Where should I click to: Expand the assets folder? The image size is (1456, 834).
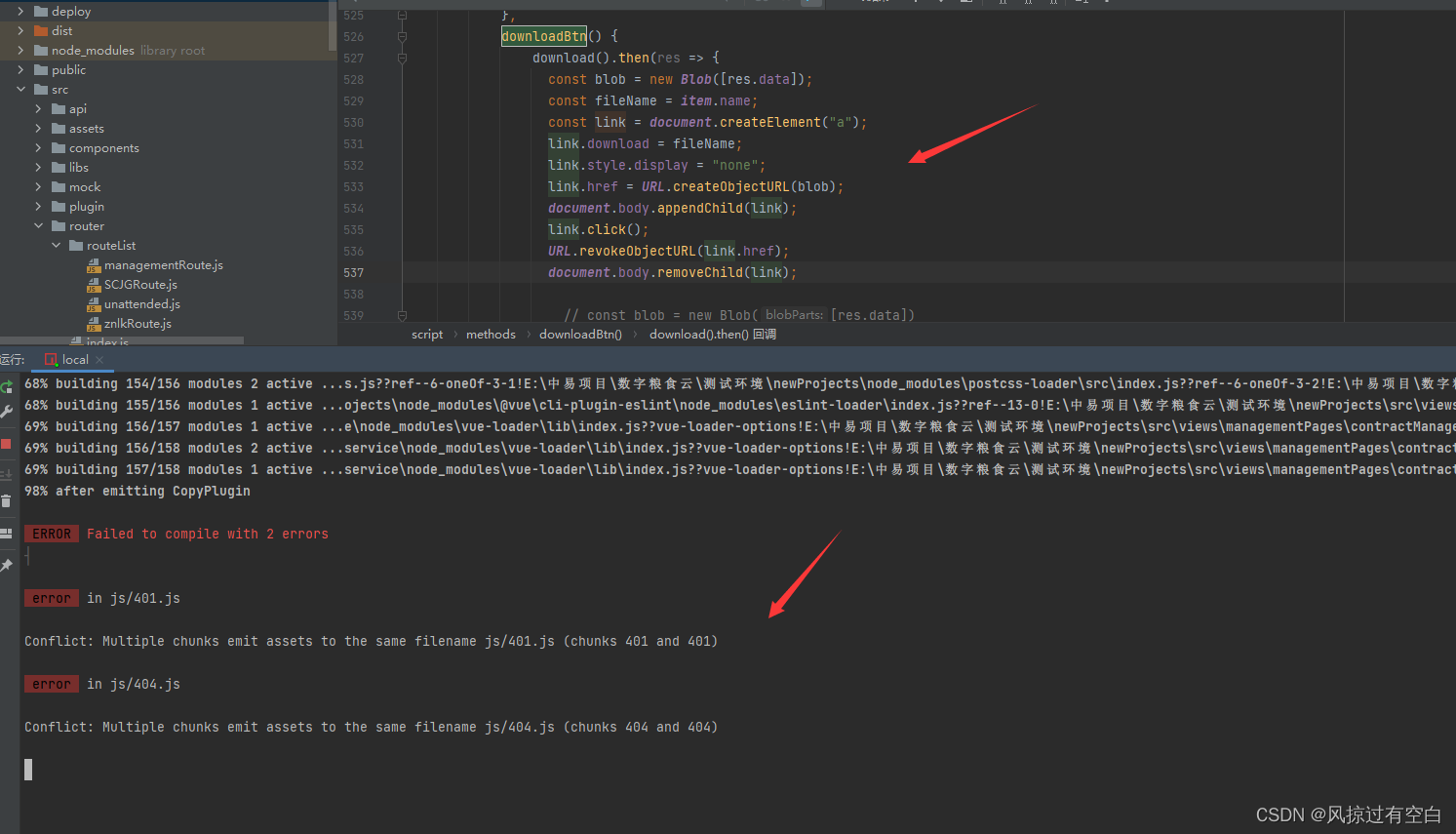38,129
